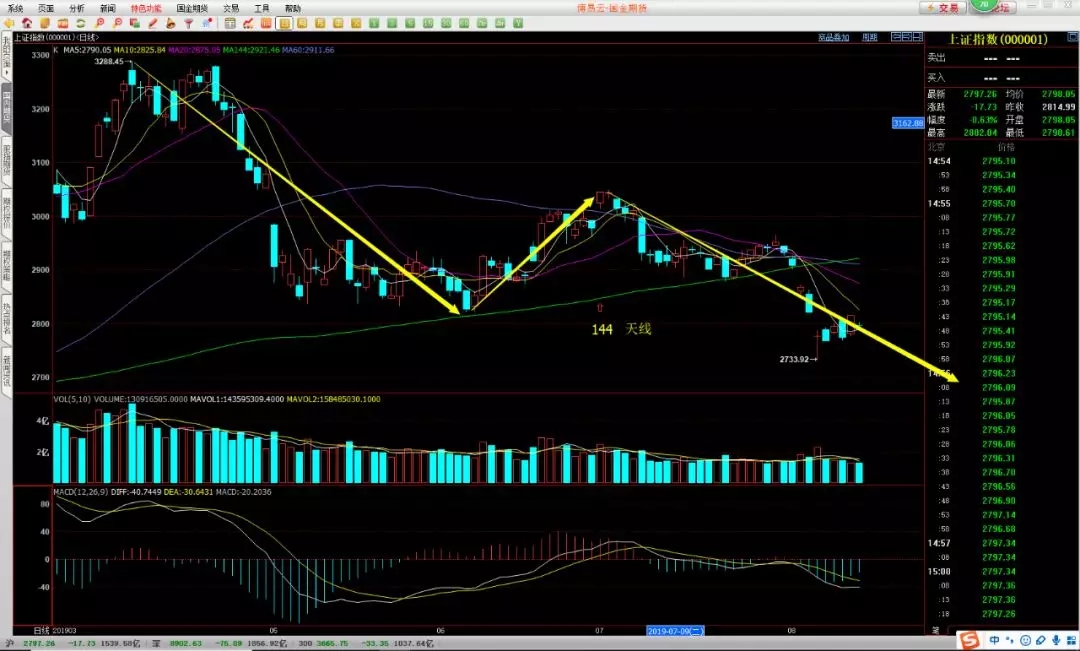Click the third window layout icon near 周期
The image size is (1080, 651).
[917, 37]
